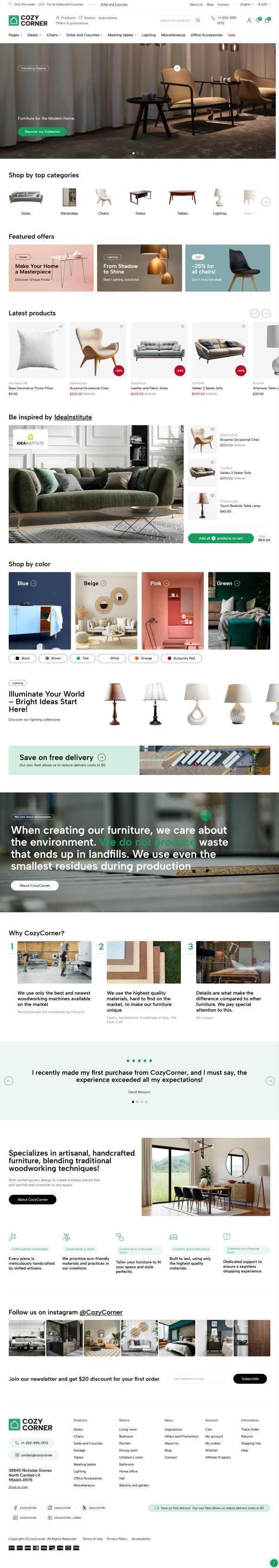Select the third testimonial dot
The height and width of the screenshot is (1568, 279).
tap(142, 1102)
